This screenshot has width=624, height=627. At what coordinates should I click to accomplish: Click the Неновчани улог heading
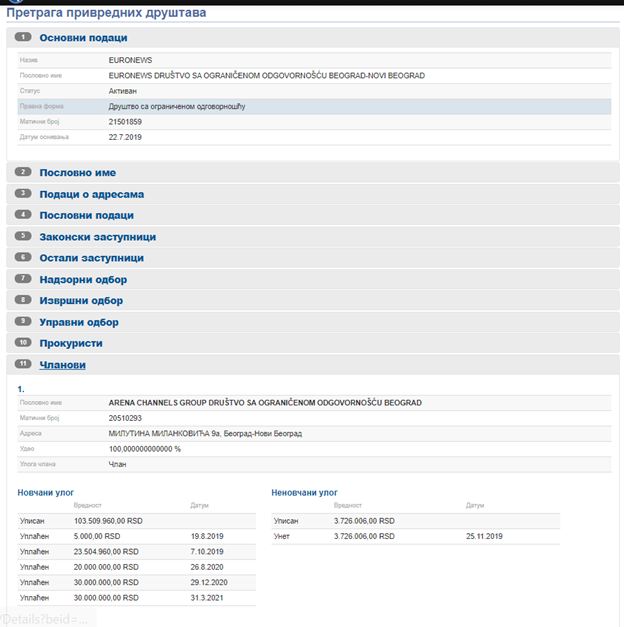pos(304,493)
